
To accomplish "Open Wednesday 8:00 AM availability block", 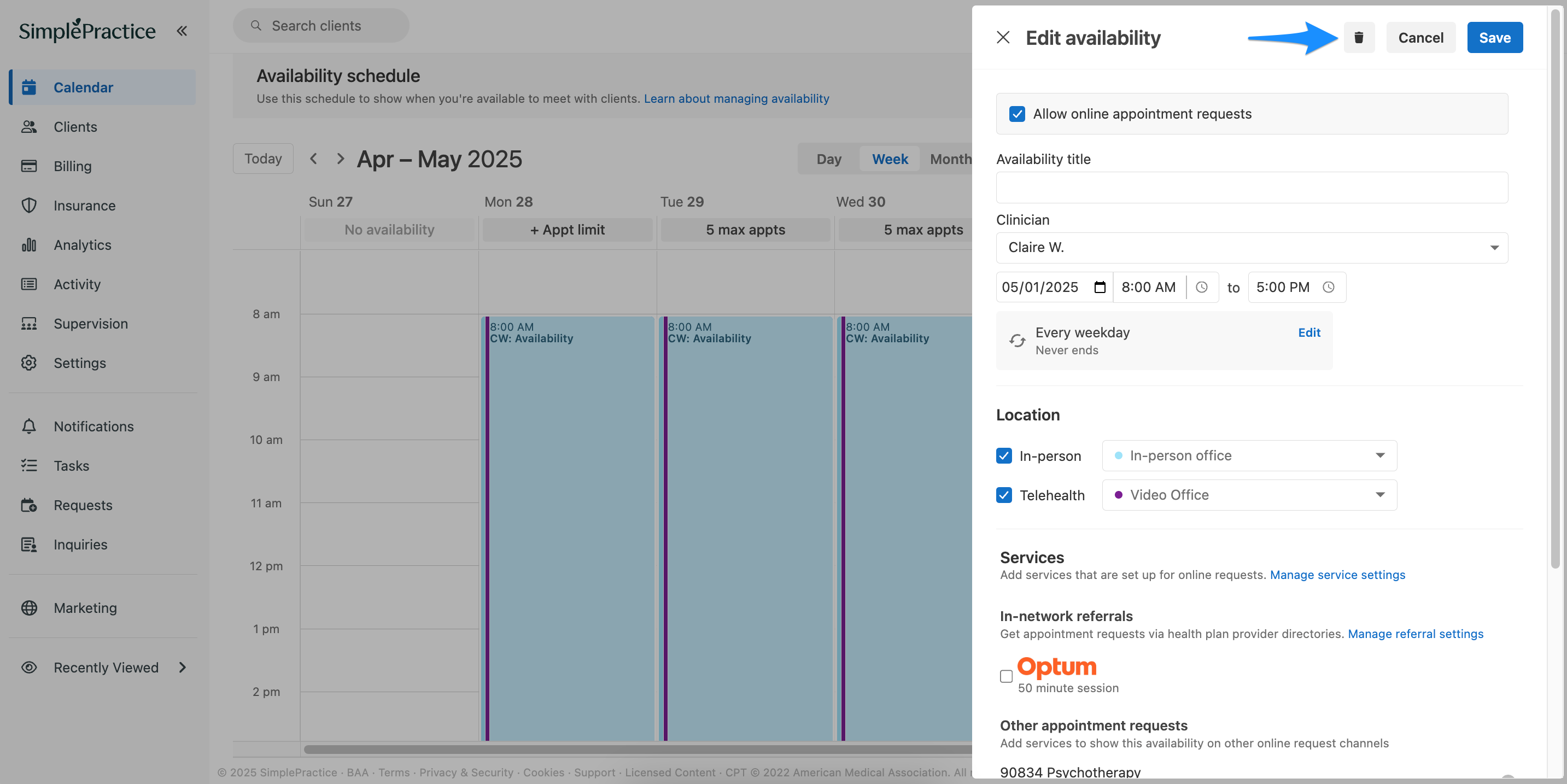I will [905, 528].
